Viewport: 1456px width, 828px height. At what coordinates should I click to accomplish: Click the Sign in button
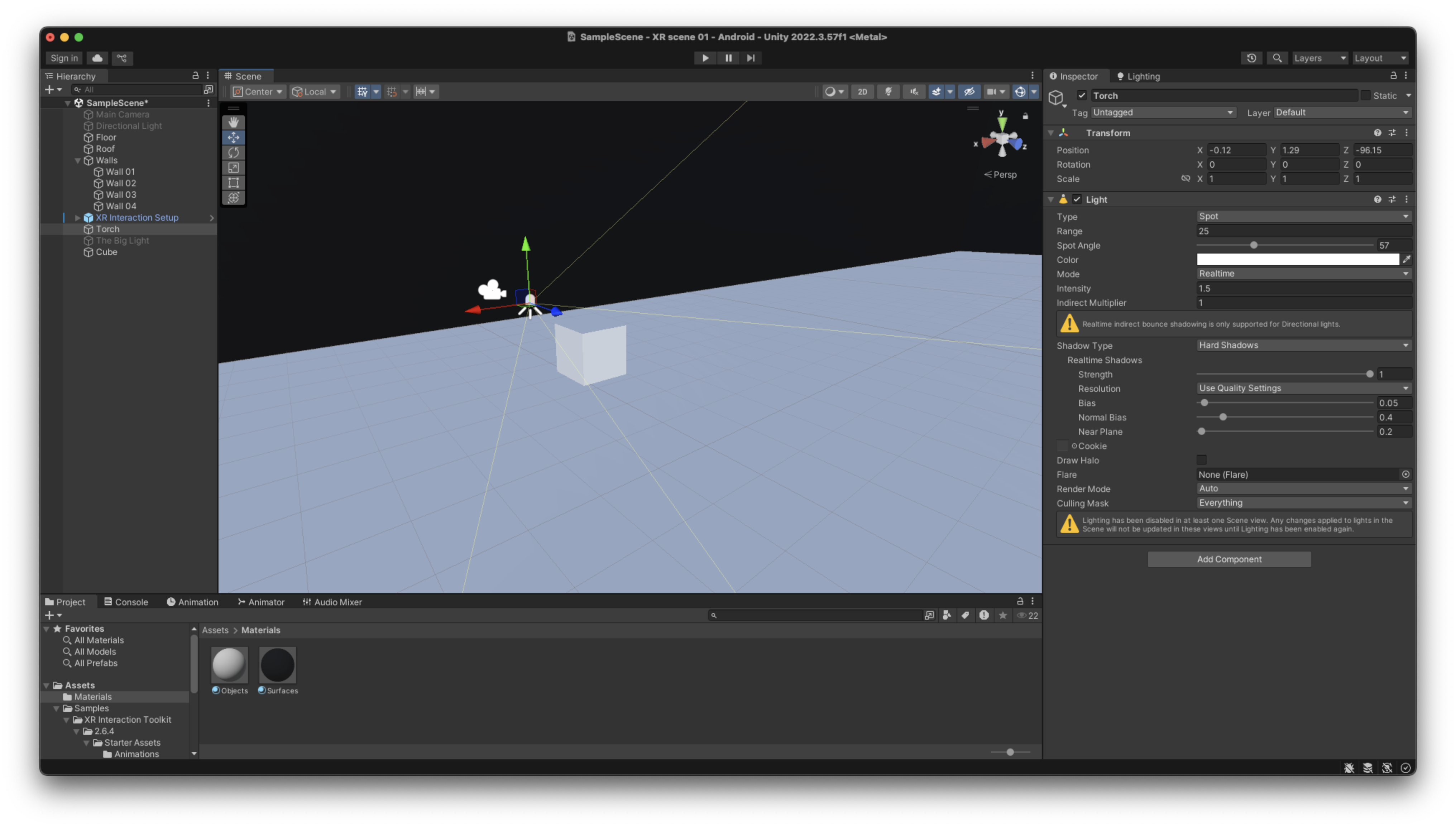coord(64,58)
